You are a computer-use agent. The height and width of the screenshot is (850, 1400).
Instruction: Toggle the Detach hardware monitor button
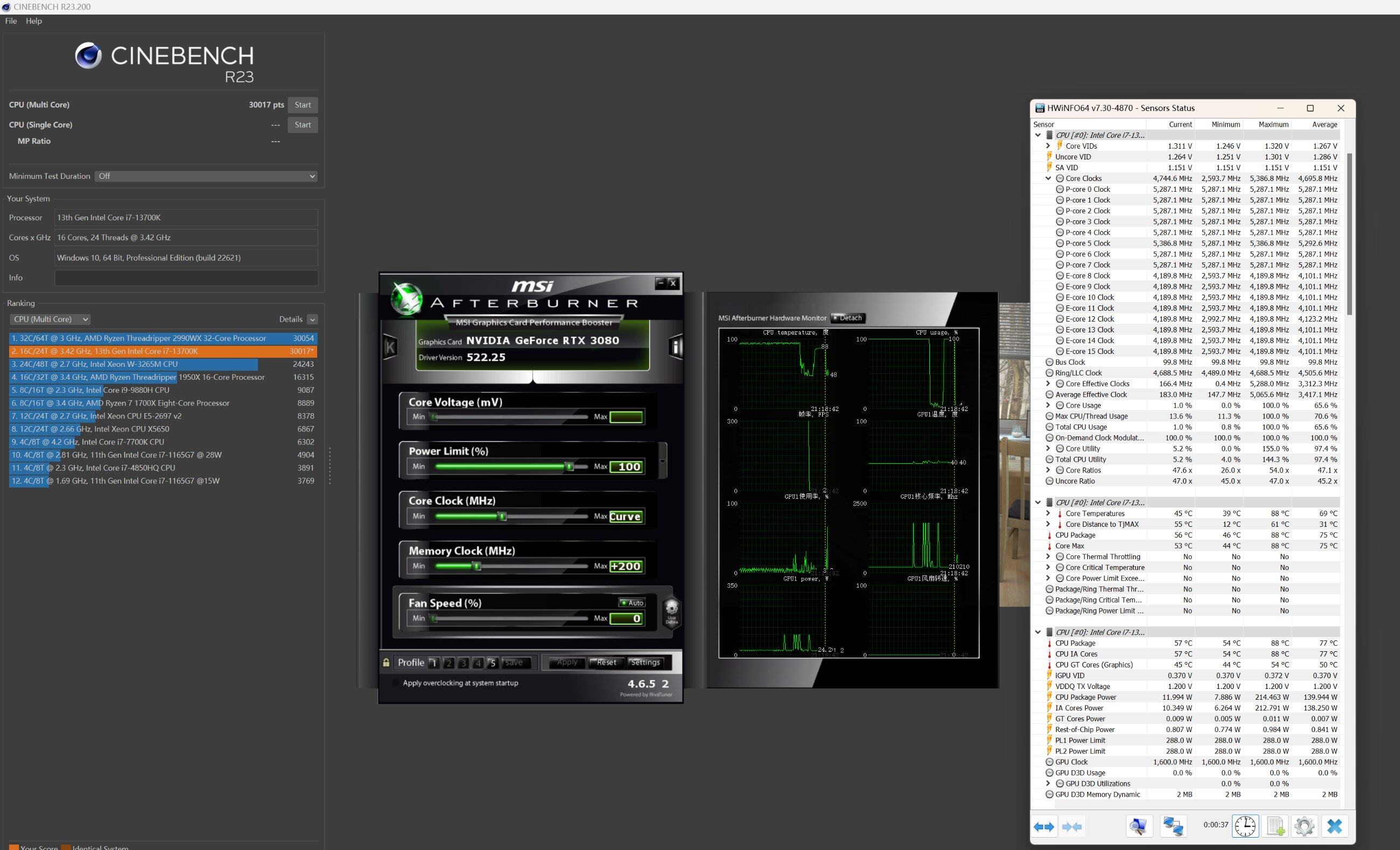click(848, 318)
